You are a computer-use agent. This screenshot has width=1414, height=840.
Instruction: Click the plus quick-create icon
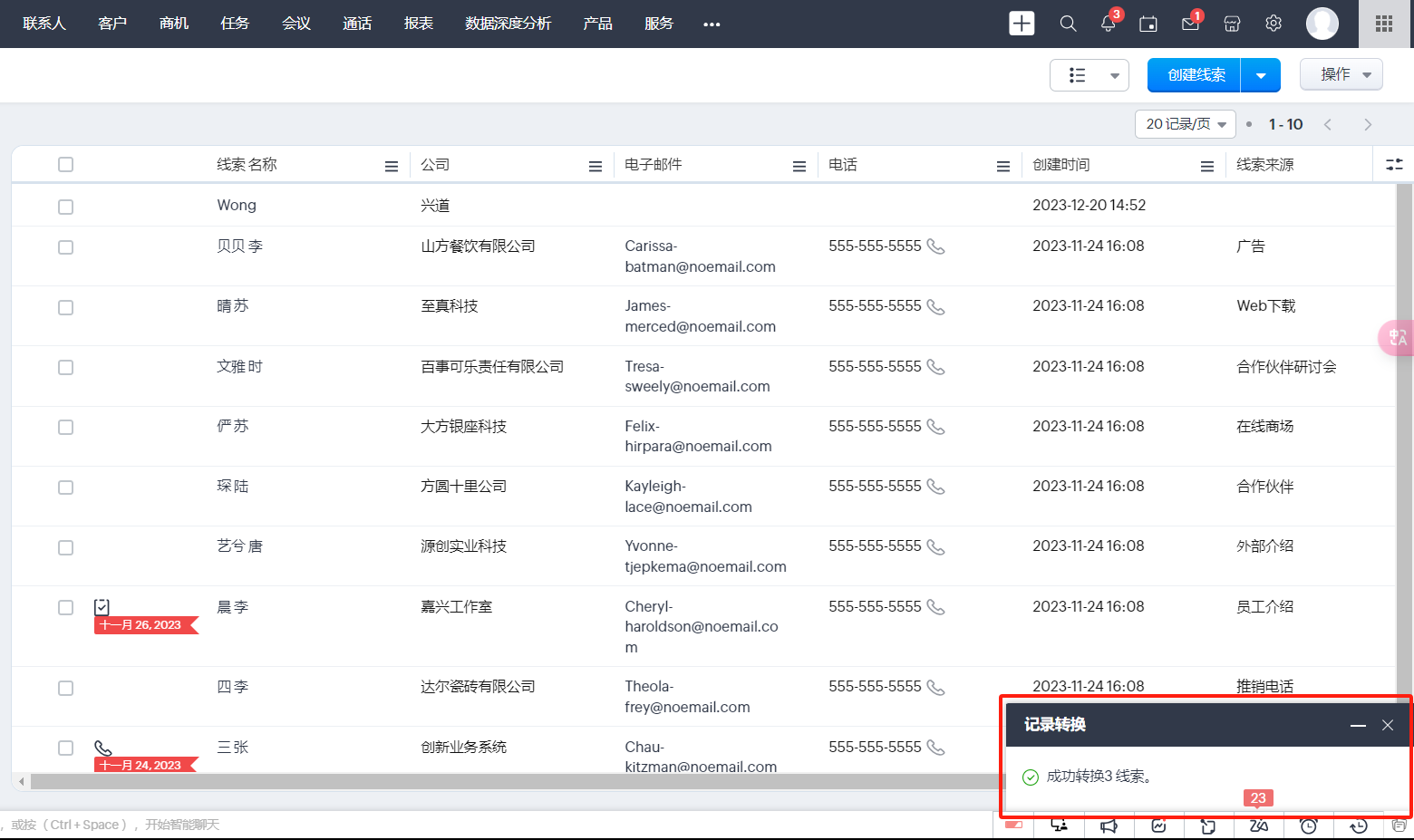(x=1022, y=24)
